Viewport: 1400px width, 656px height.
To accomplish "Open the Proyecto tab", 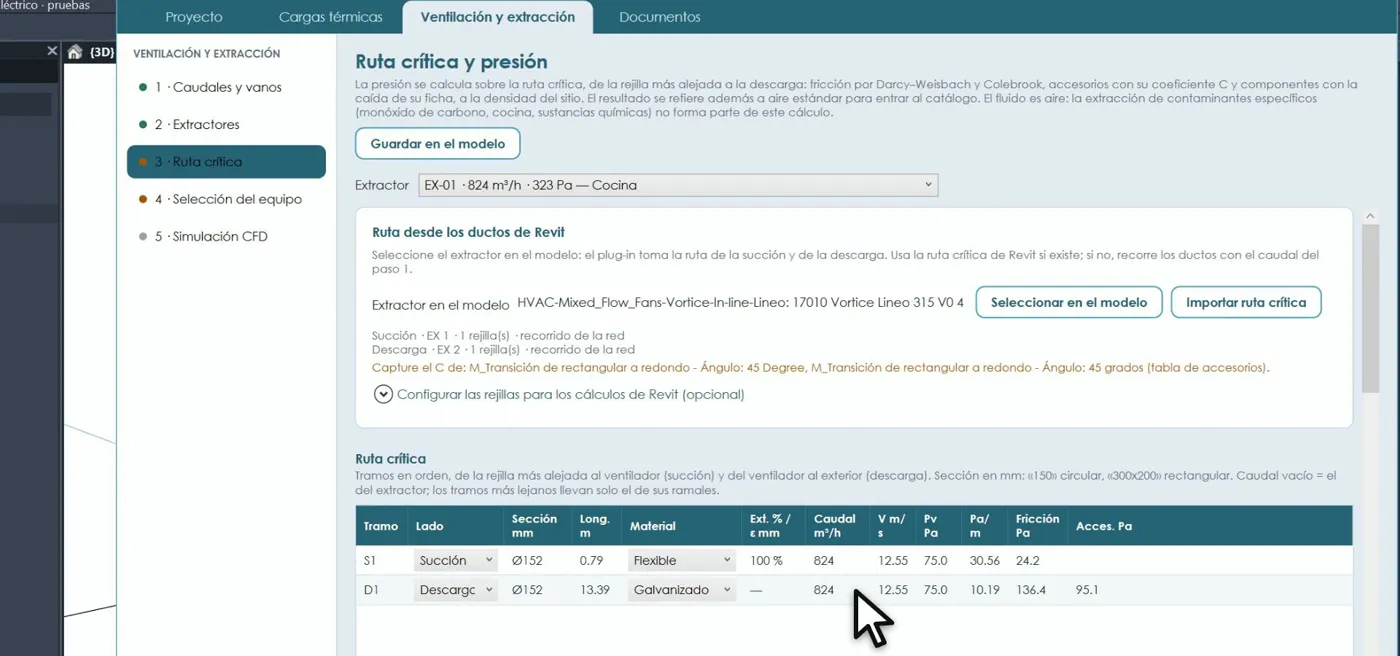I will [x=194, y=17].
